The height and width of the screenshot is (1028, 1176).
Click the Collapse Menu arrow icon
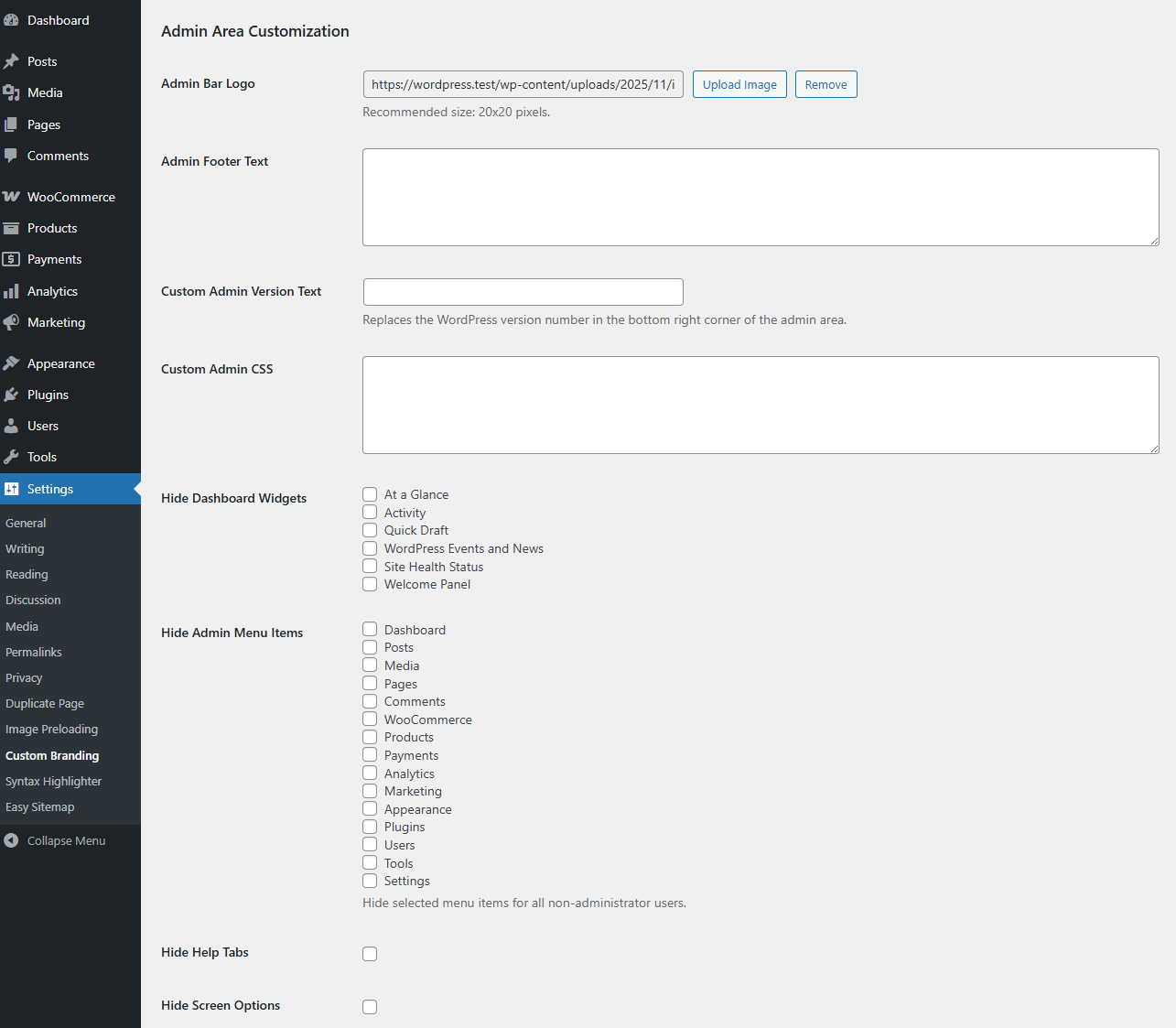click(11, 840)
